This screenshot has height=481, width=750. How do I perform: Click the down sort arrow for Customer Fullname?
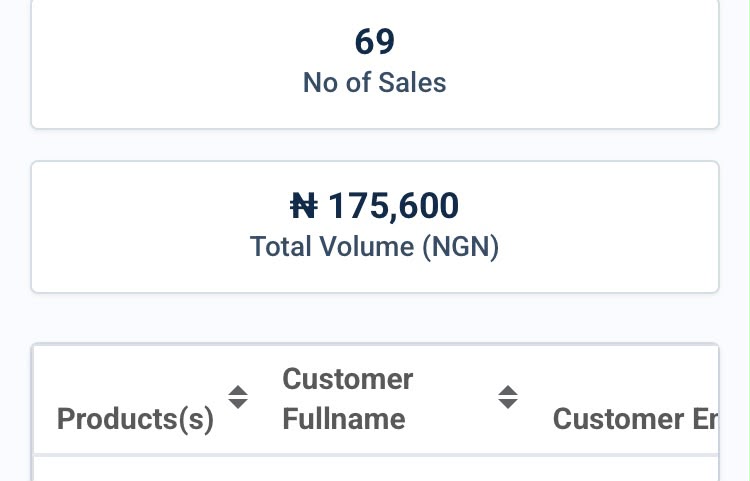[507, 404]
